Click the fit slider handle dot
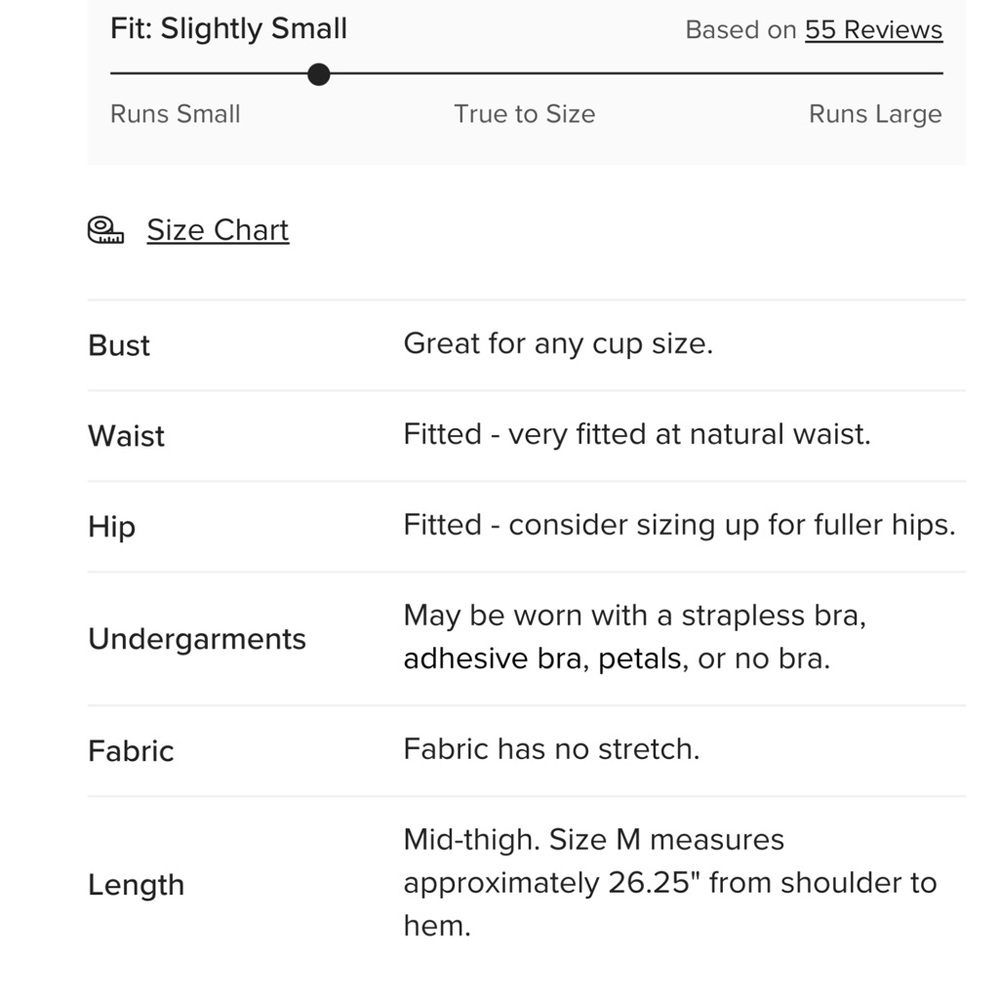Image resolution: width=1000 pixels, height=1000 pixels. [x=318, y=74]
